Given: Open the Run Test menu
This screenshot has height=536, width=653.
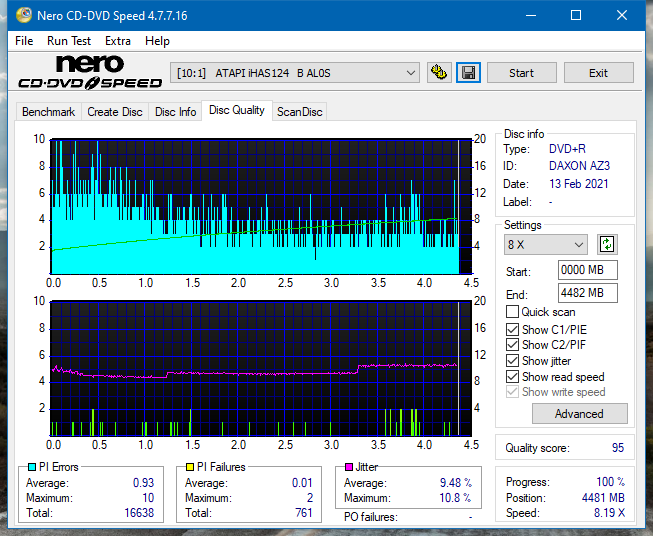Looking at the screenshot, I should (69, 41).
